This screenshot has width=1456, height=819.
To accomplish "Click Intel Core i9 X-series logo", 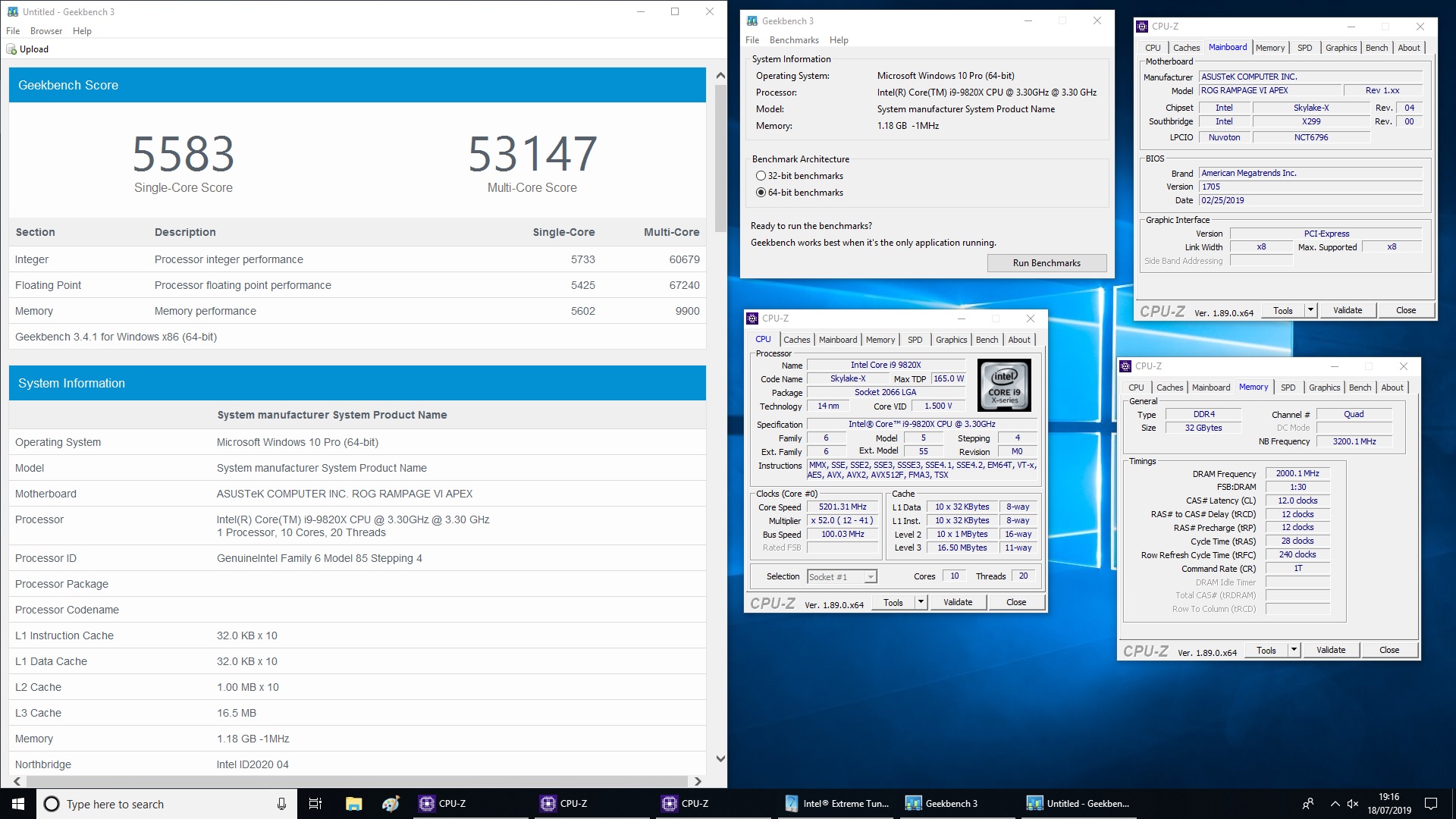I will 1004,385.
